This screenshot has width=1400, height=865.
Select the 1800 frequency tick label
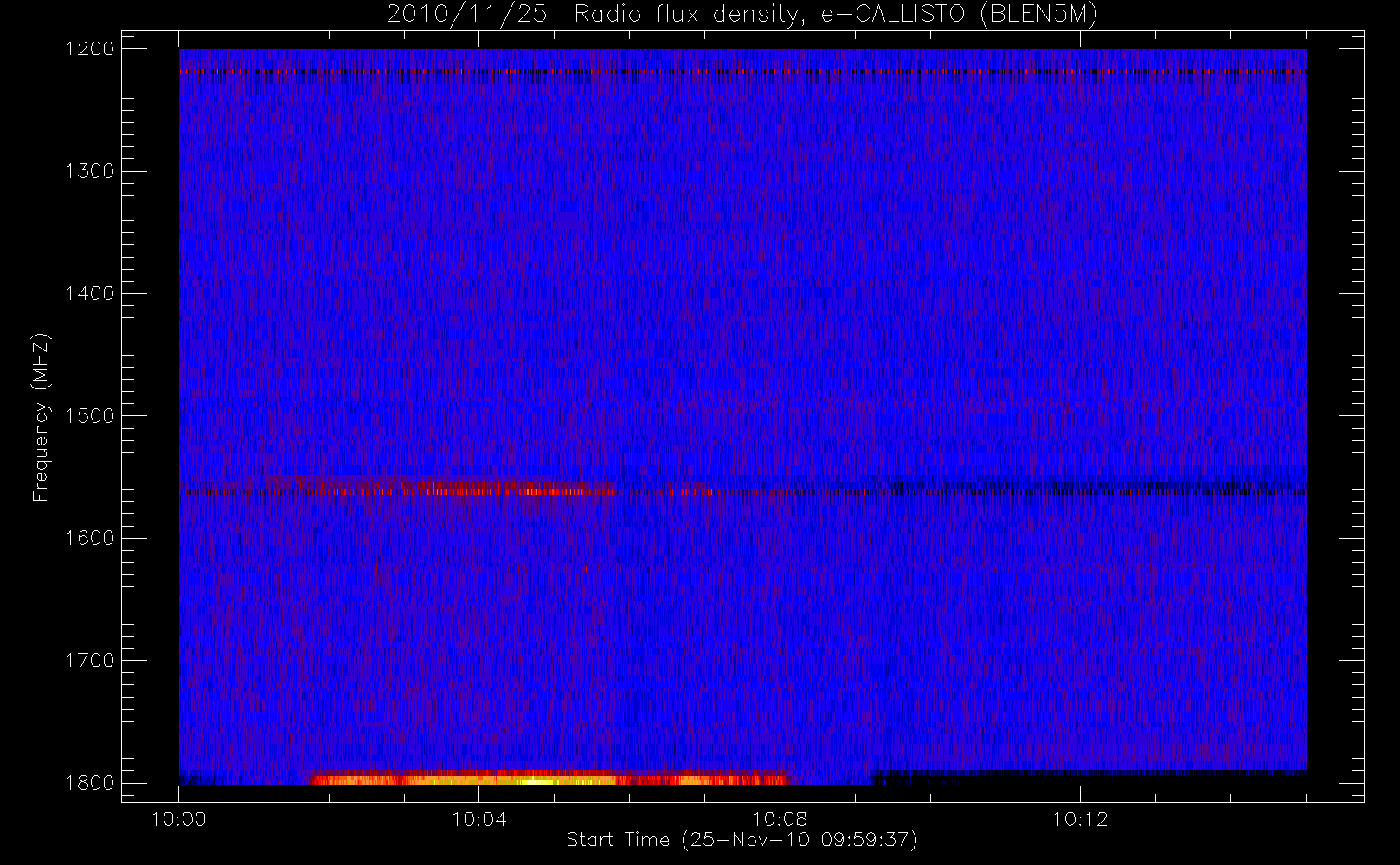(x=90, y=783)
